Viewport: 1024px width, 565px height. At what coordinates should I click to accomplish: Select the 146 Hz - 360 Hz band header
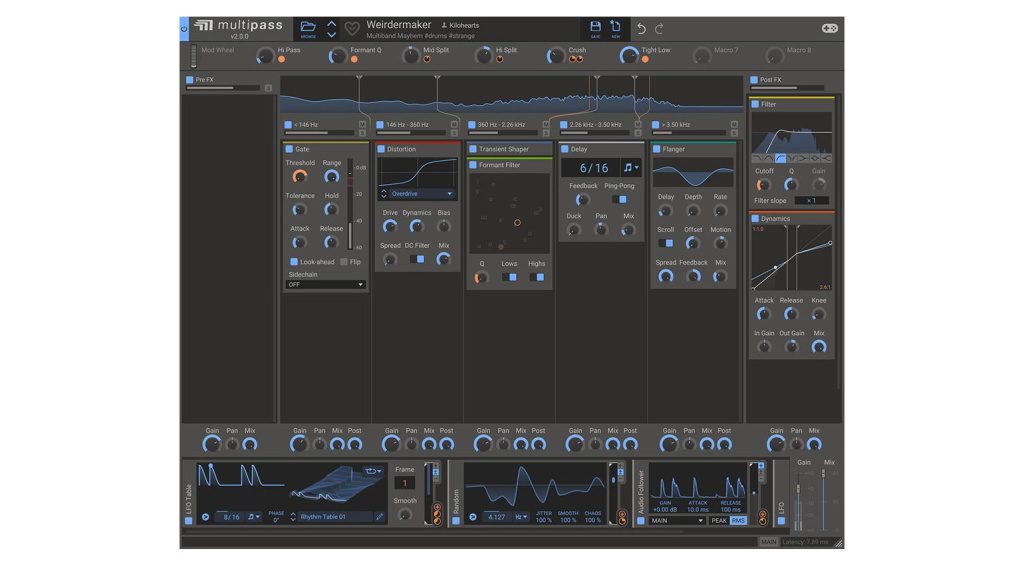pos(407,124)
